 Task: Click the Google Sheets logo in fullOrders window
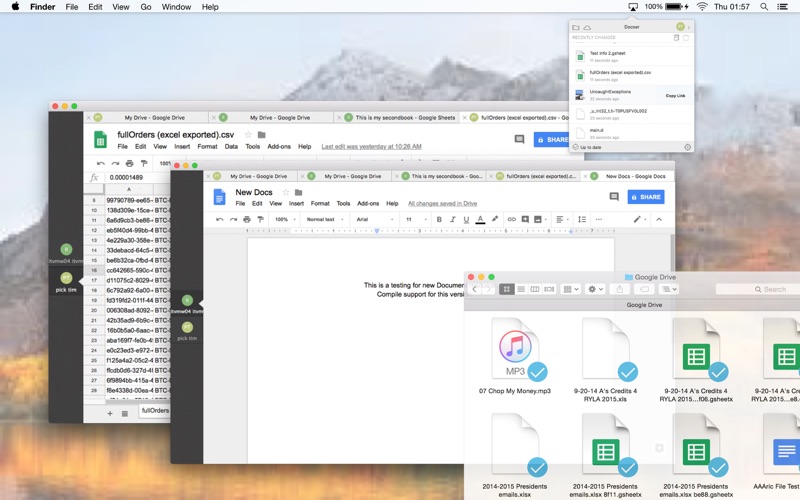click(x=101, y=140)
